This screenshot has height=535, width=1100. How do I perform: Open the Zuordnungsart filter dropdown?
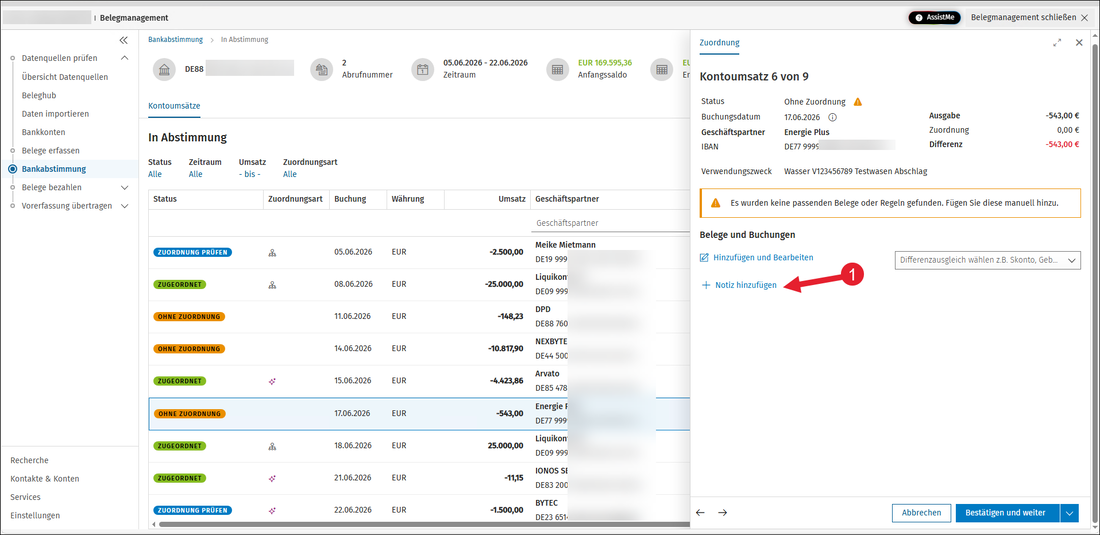[x=290, y=174]
